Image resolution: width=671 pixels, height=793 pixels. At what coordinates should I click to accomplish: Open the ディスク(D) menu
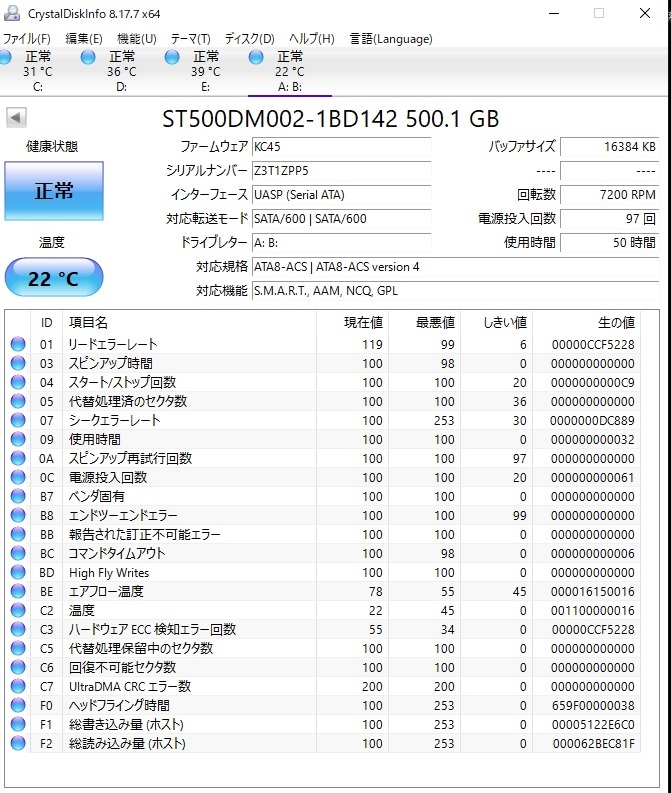[x=249, y=39]
